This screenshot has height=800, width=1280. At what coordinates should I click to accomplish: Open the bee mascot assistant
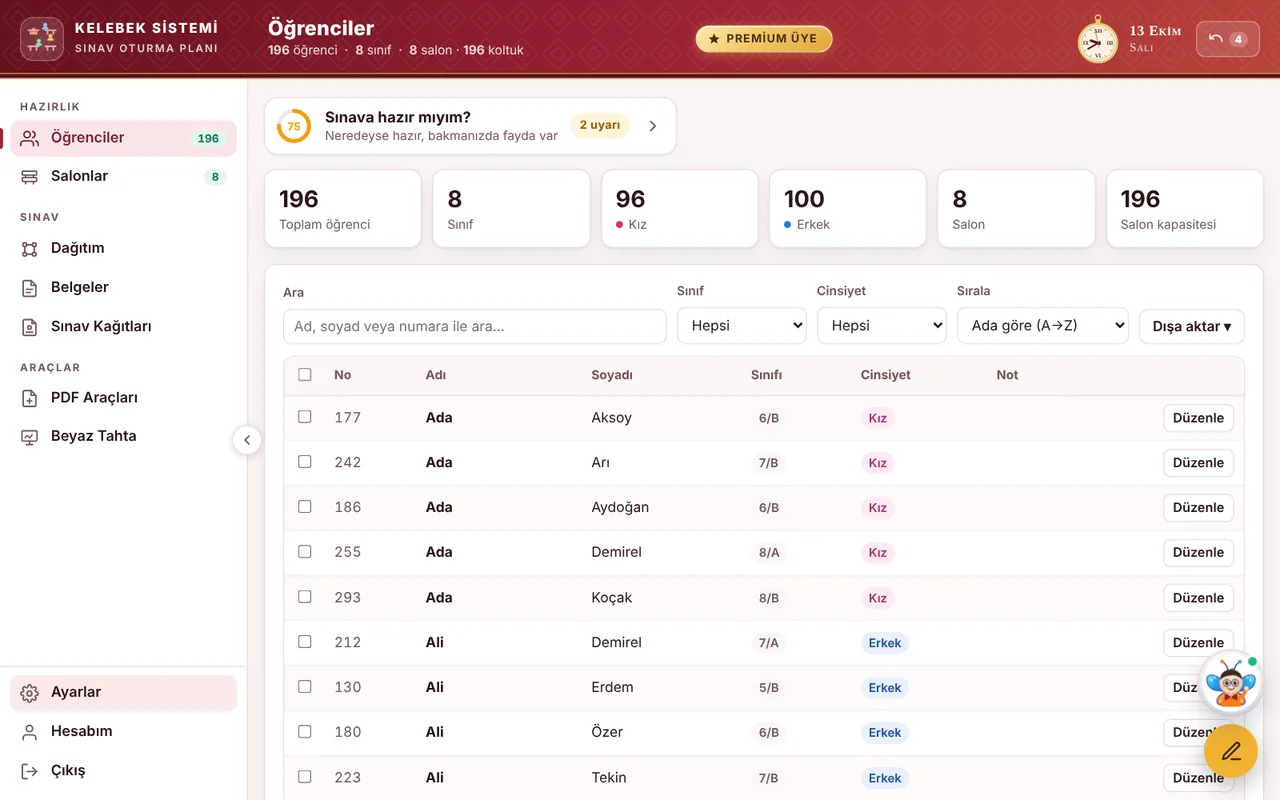click(1230, 683)
